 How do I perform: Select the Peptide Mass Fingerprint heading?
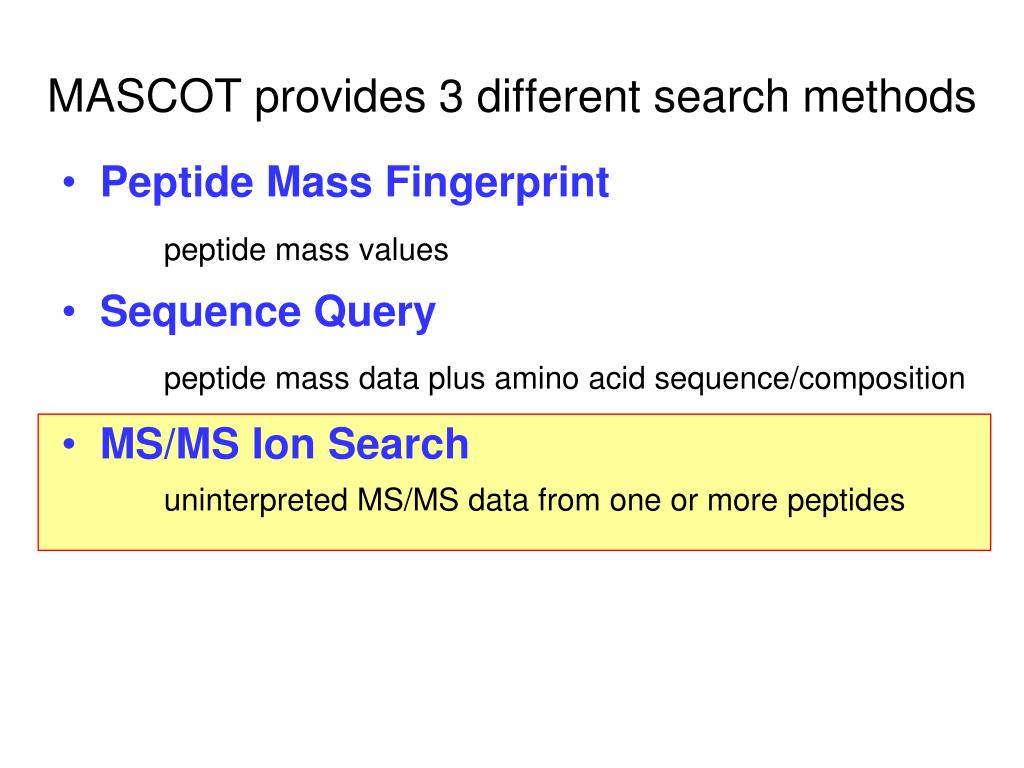tap(355, 182)
